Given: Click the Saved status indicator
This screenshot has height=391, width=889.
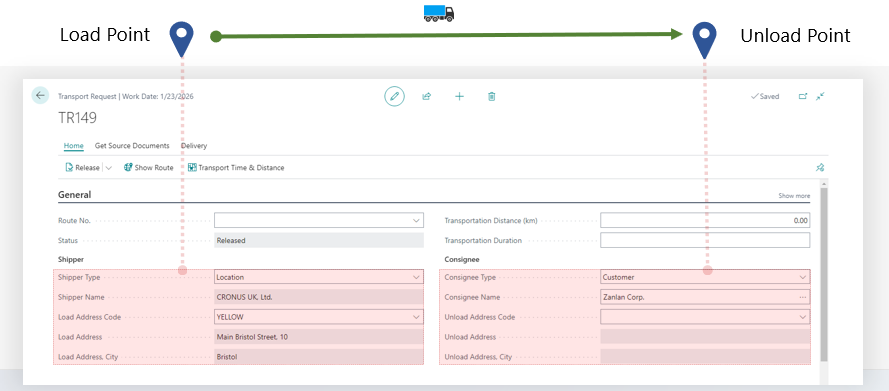Looking at the screenshot, I should click(765, 96).
